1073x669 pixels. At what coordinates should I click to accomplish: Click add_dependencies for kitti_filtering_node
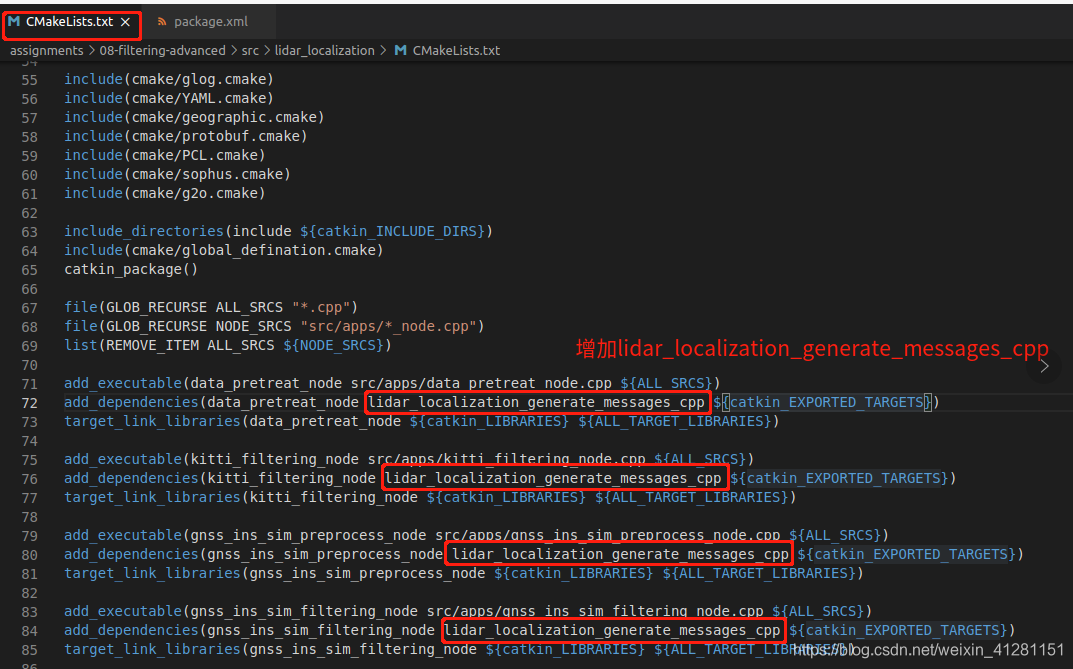click(510, 478)
